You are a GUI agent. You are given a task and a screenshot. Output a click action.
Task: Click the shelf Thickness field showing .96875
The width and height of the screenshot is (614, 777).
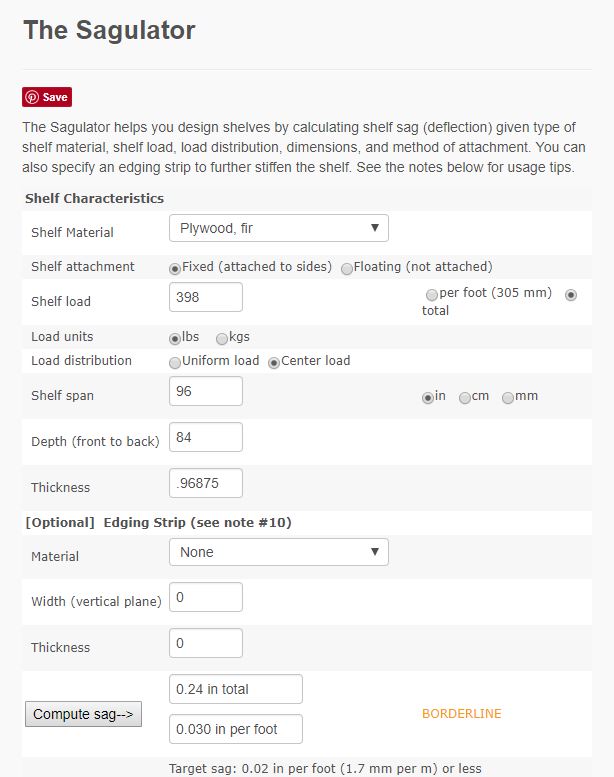[x=206, y=483]
